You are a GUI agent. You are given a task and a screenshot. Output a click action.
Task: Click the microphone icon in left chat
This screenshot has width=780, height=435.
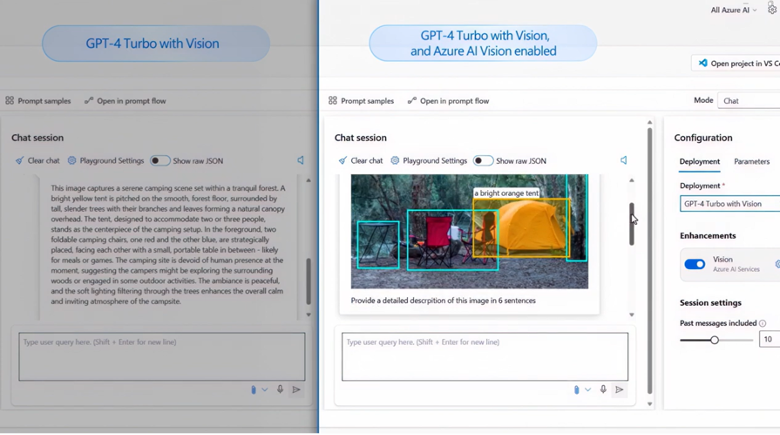[x=280, y=389]
